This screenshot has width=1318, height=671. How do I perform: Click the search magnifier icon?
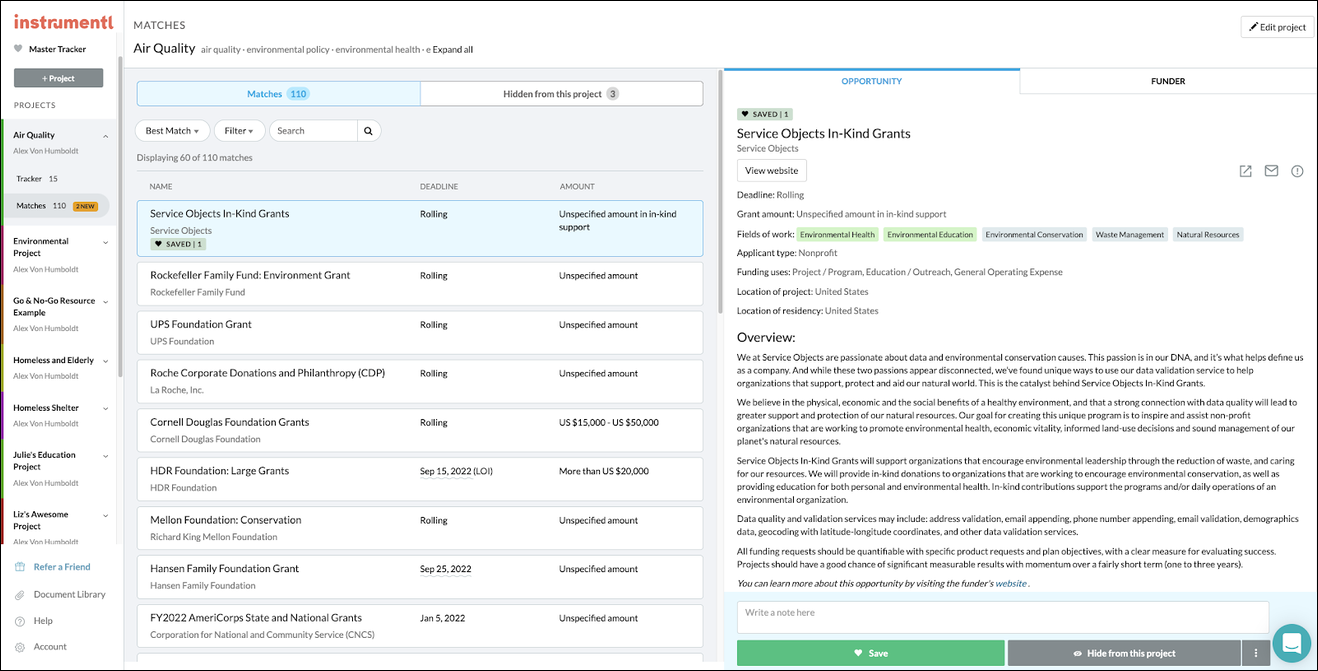(x=370, y=130)
